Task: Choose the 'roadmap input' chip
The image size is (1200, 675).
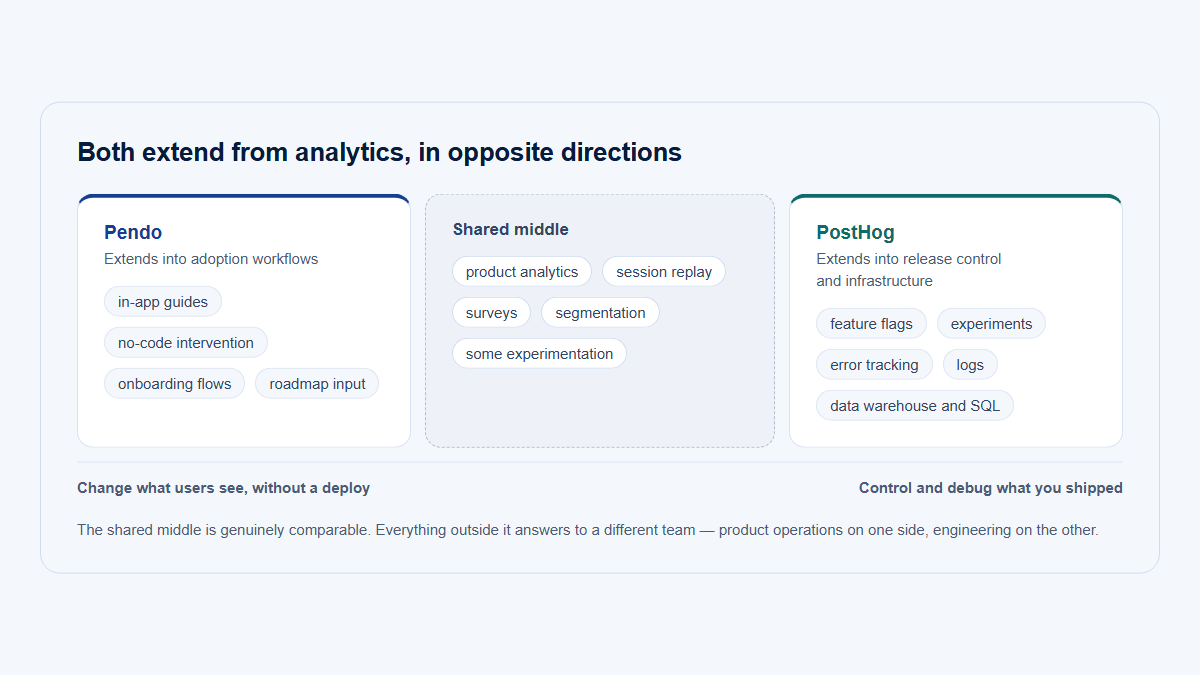Action: [317, 383]
